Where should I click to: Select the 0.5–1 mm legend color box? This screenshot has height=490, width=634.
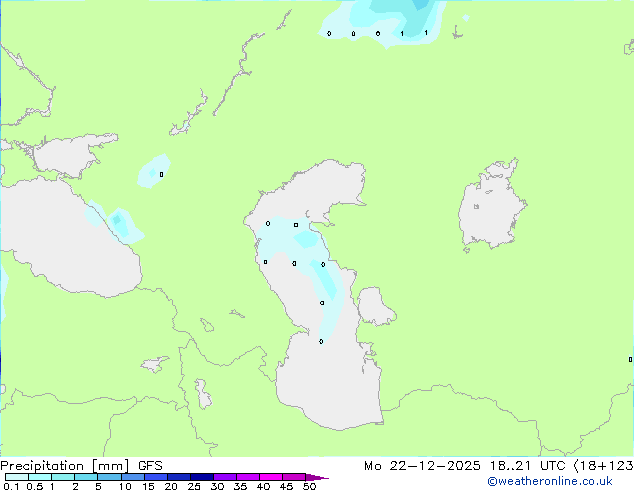click(40, 477)
